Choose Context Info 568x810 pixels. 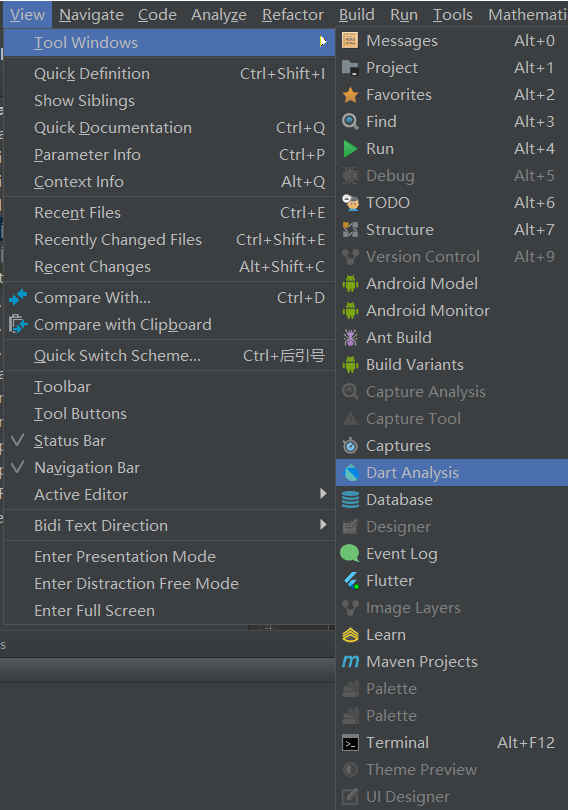169,181
